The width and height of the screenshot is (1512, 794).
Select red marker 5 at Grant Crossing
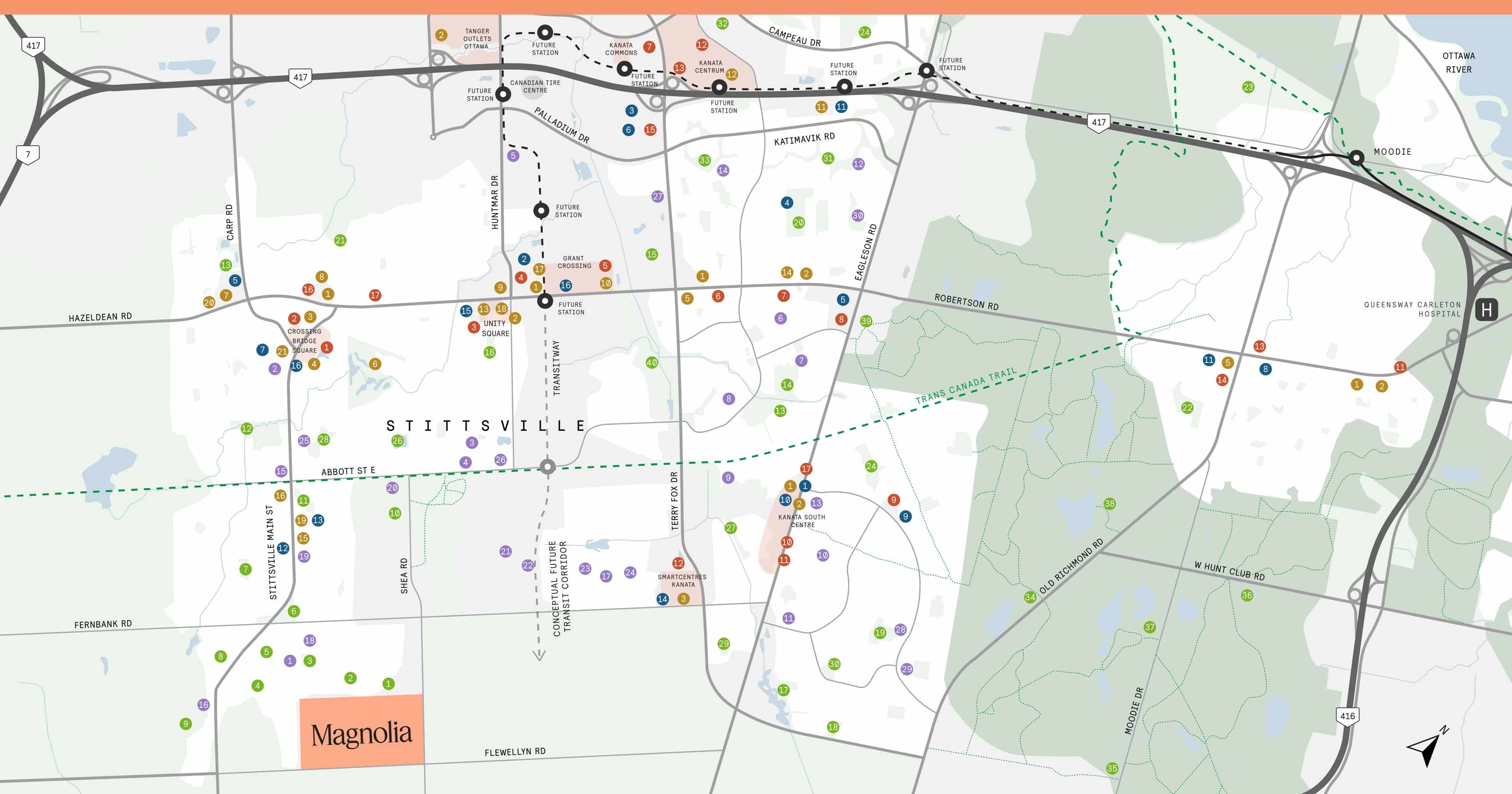click(605, 266)
